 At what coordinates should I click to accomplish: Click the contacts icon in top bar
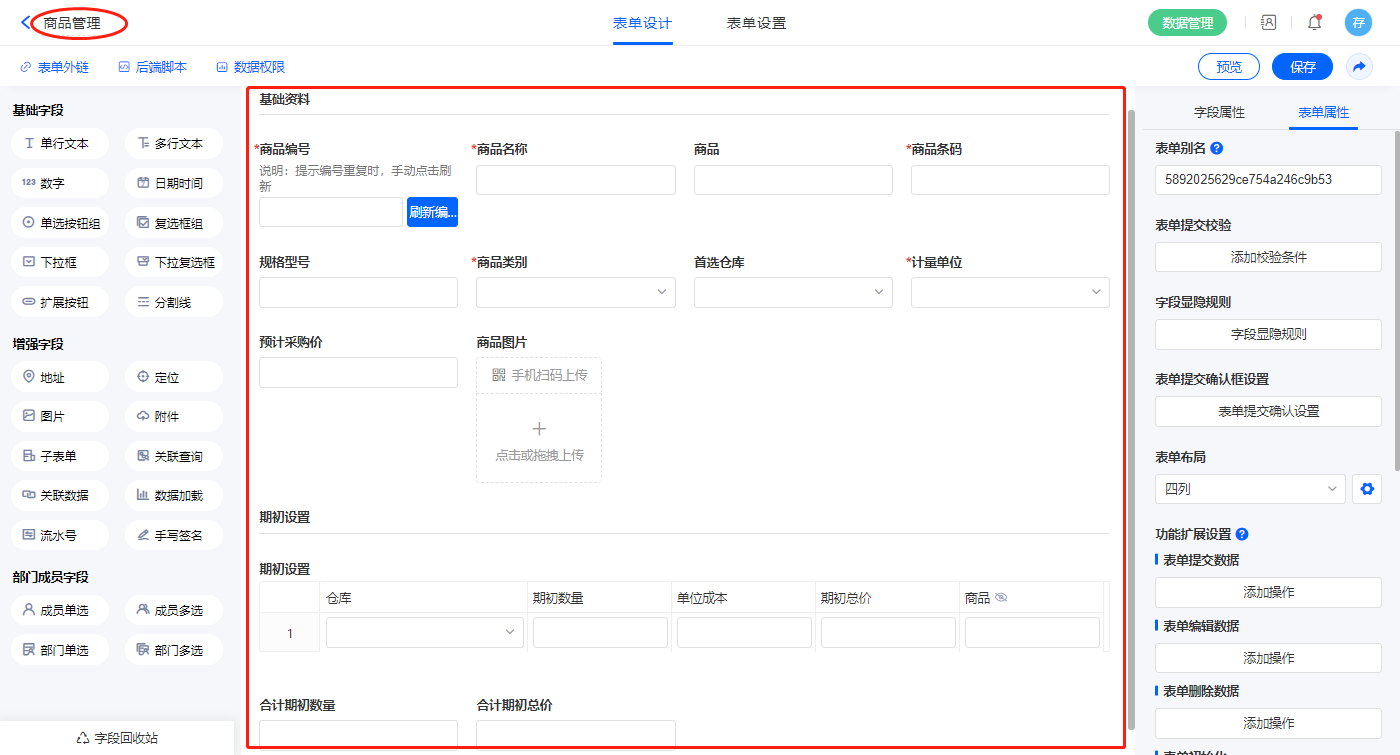coord(1268,22)
